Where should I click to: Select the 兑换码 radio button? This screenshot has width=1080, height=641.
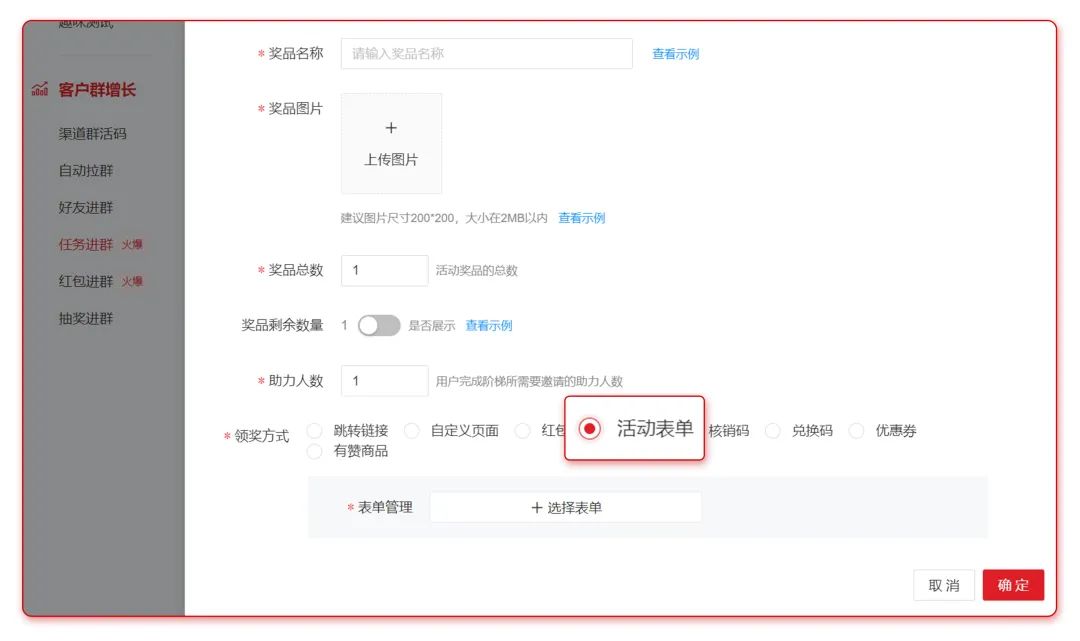773,430
